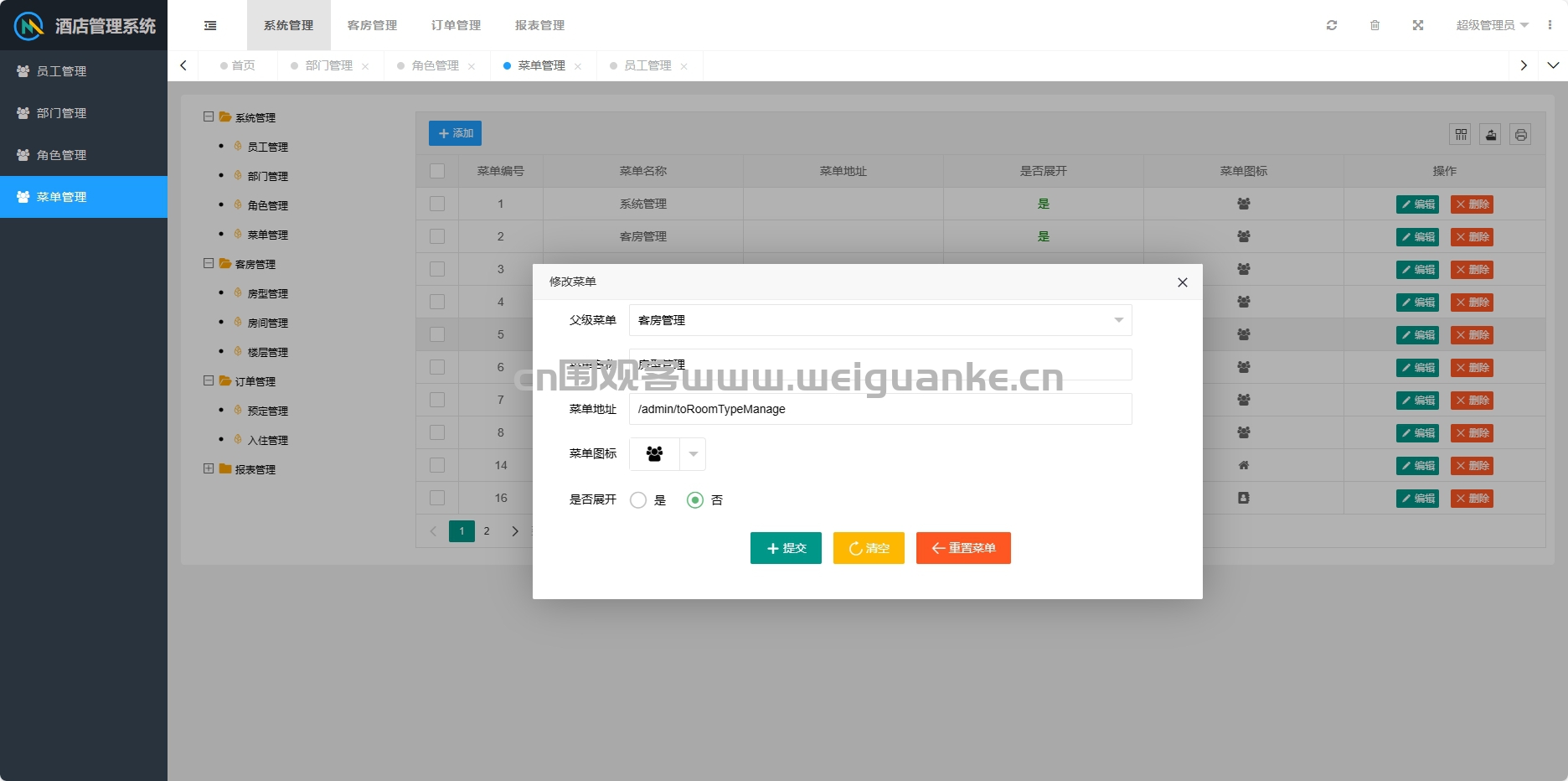Check the checkbox for row 2
Viewport: 1568px width, 781px height.
pos(437,236)
